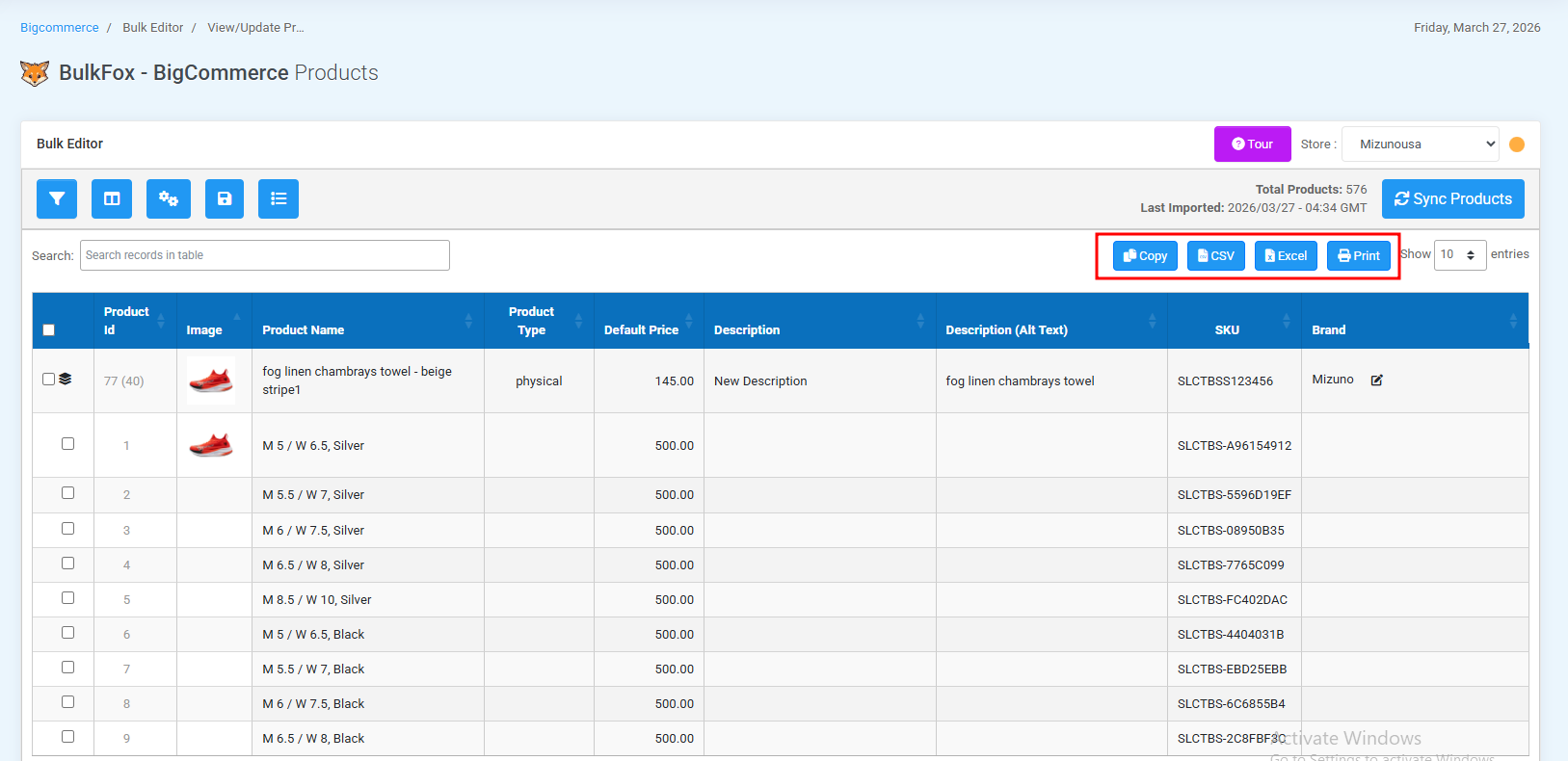
Task: Open shoe thumbnail for M 5 / W 6.5, Silver
Action: click(x=211, y=445)
